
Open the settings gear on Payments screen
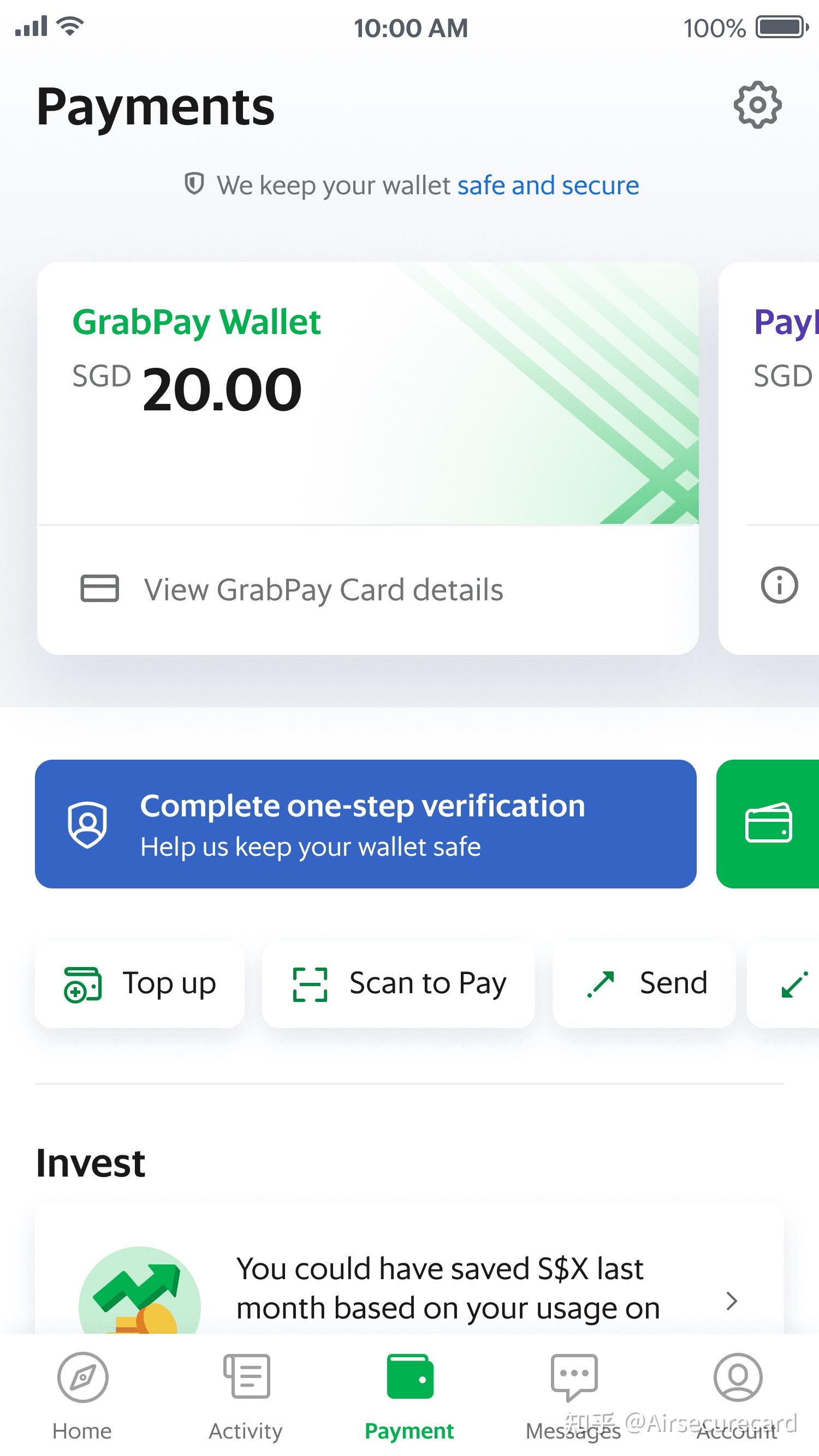pyautogui.click(x=758, y=105)
